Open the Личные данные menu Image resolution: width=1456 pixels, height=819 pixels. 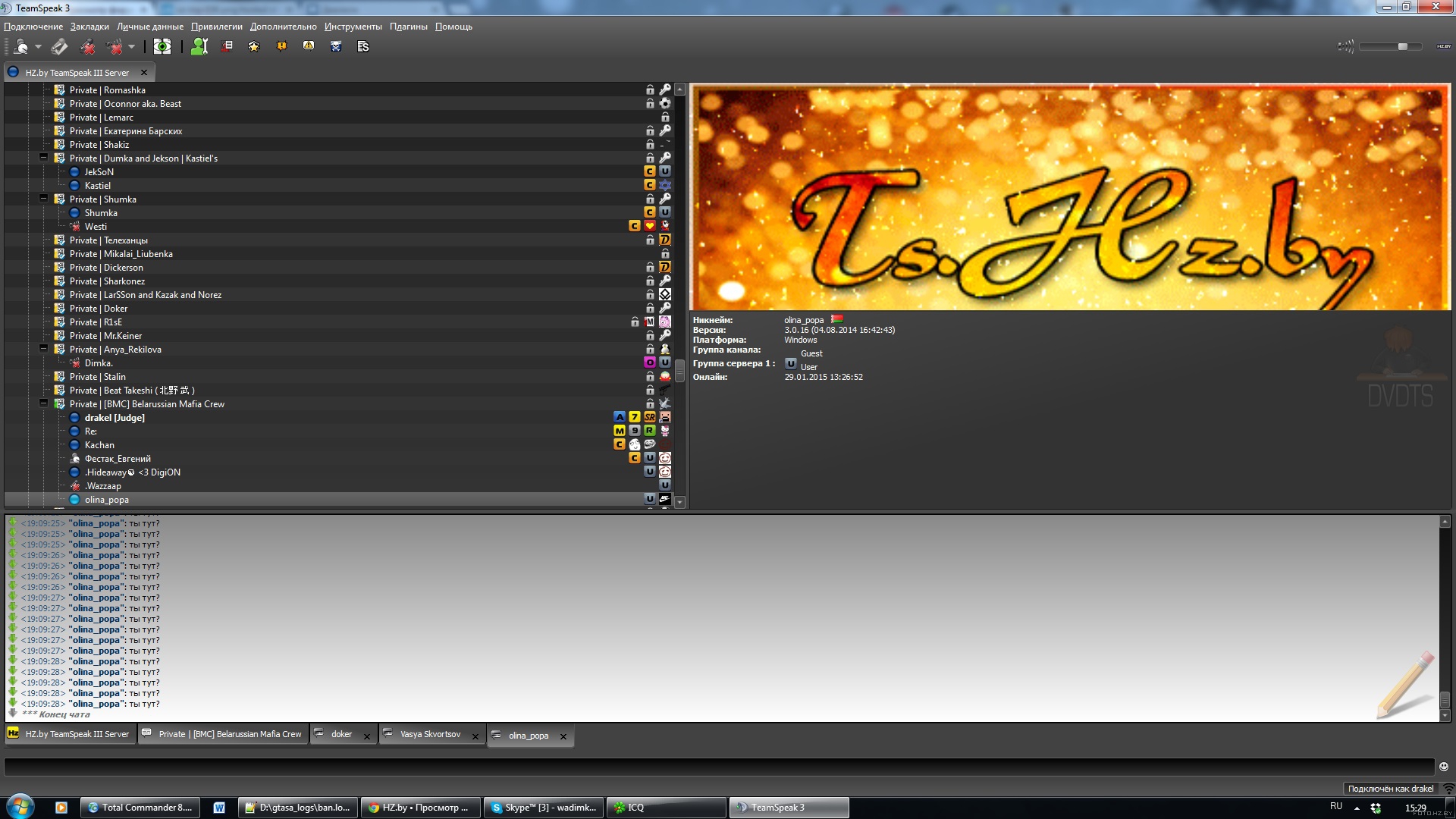[x=150, y=27]
